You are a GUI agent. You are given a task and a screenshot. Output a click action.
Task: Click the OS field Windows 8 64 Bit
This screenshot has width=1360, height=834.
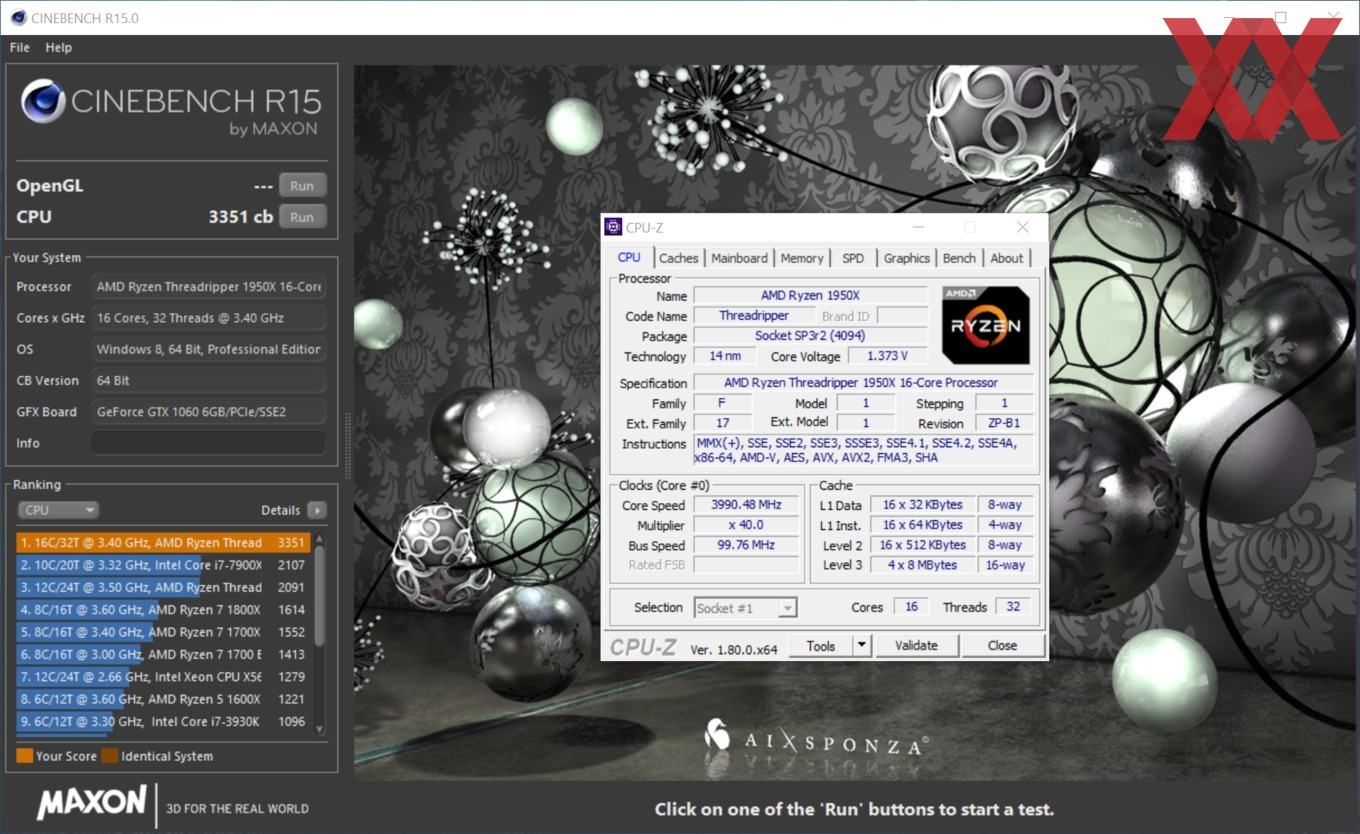pos(209,350)
